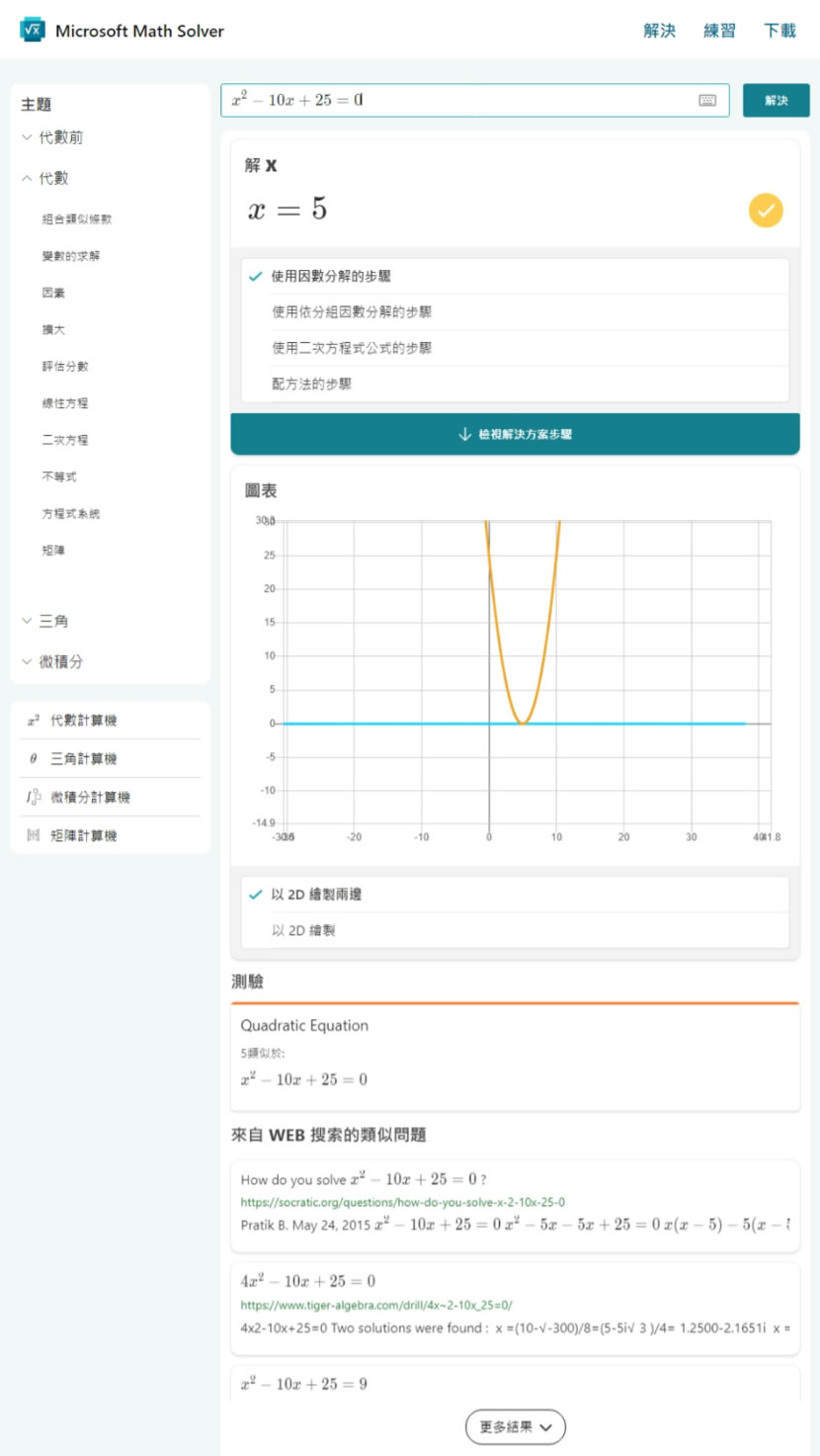Image resolution: width=820 pixels, height=1456 pixels.
Task: Expand the 三角 topic section
Action: (45, 621)
